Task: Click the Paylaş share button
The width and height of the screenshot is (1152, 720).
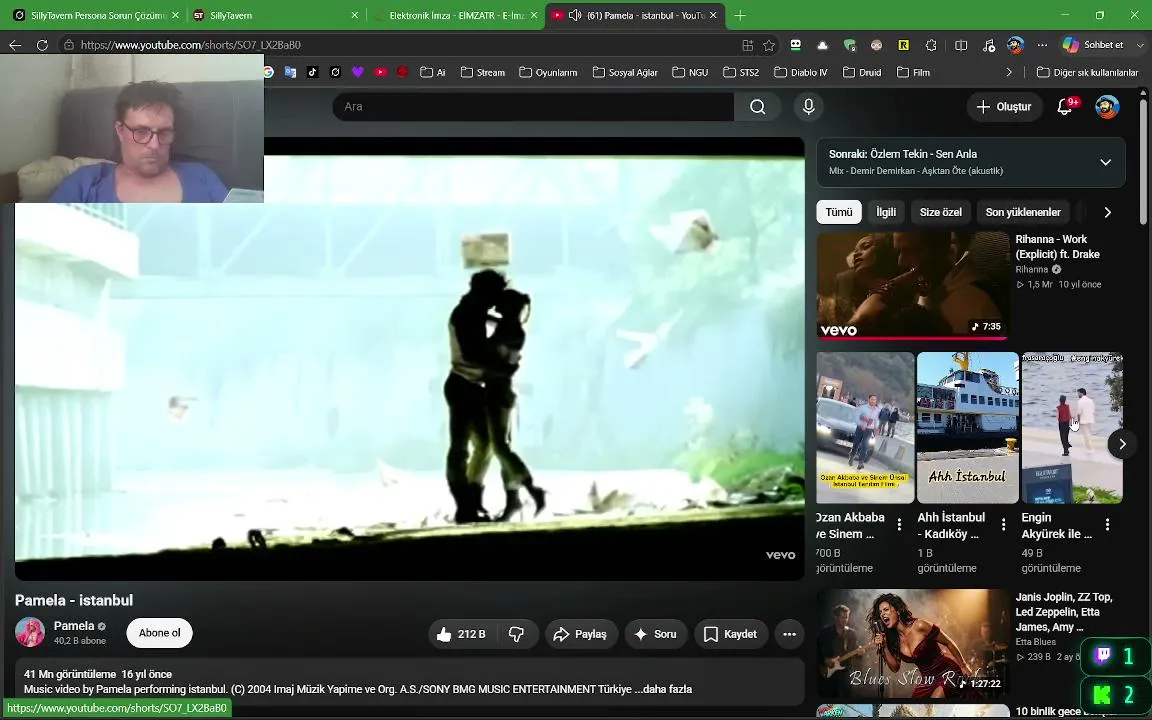Action: 580,634
